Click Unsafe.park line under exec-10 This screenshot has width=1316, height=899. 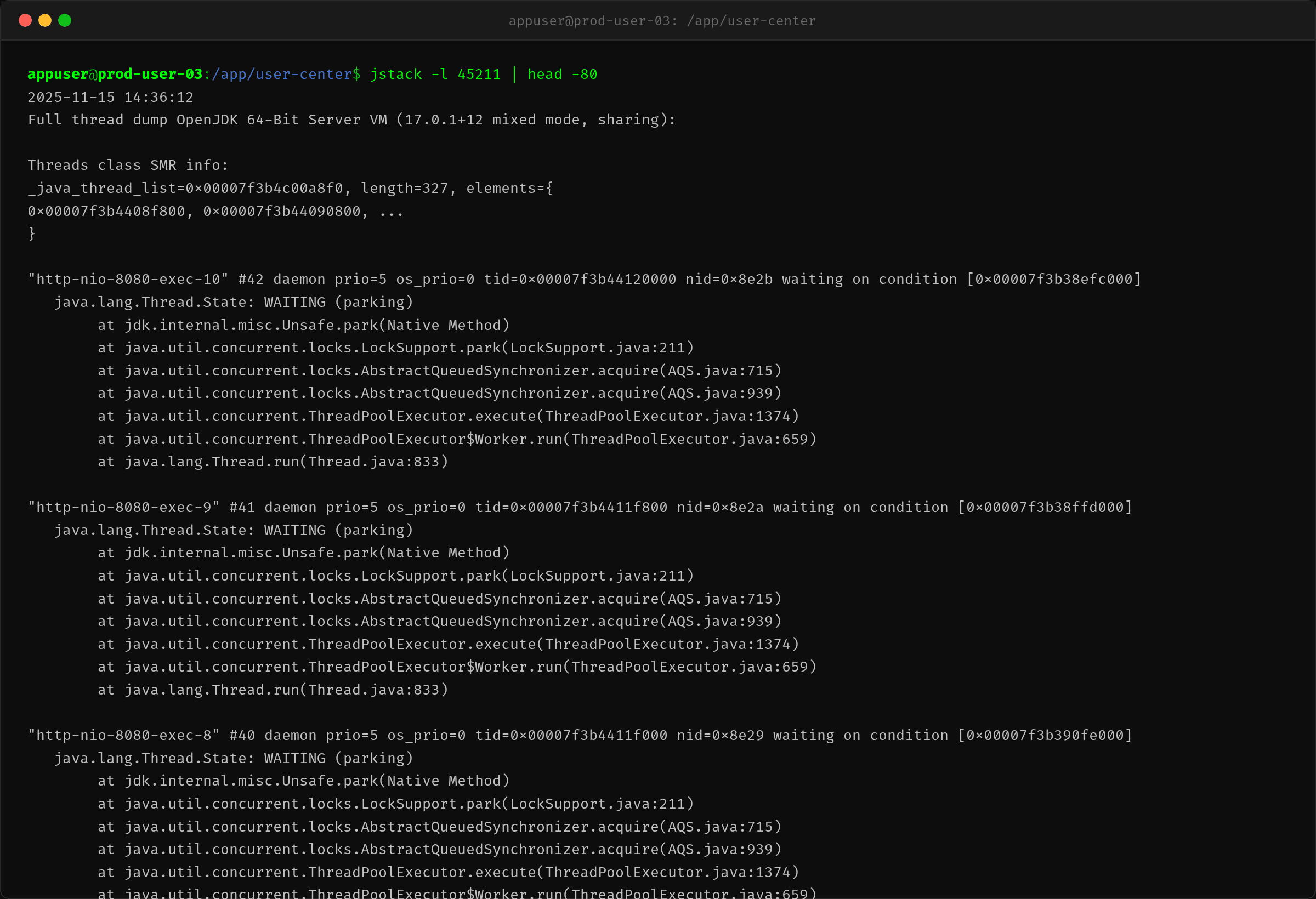tap(304, 325)
